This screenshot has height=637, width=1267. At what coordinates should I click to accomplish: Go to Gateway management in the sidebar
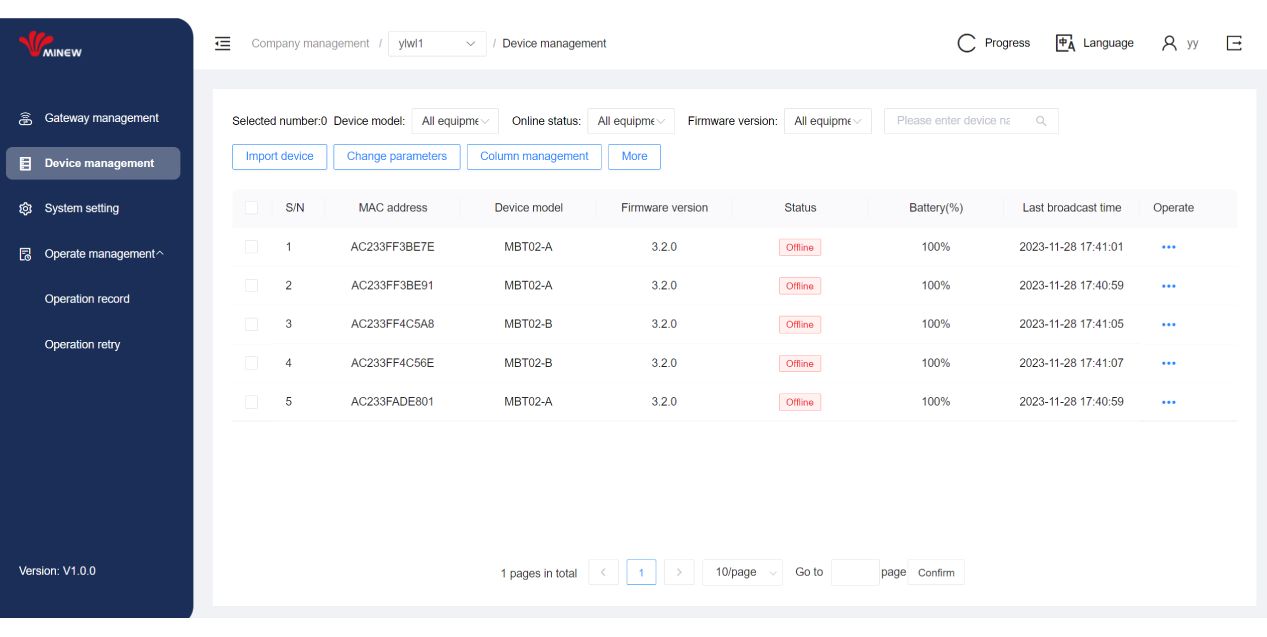100,118
